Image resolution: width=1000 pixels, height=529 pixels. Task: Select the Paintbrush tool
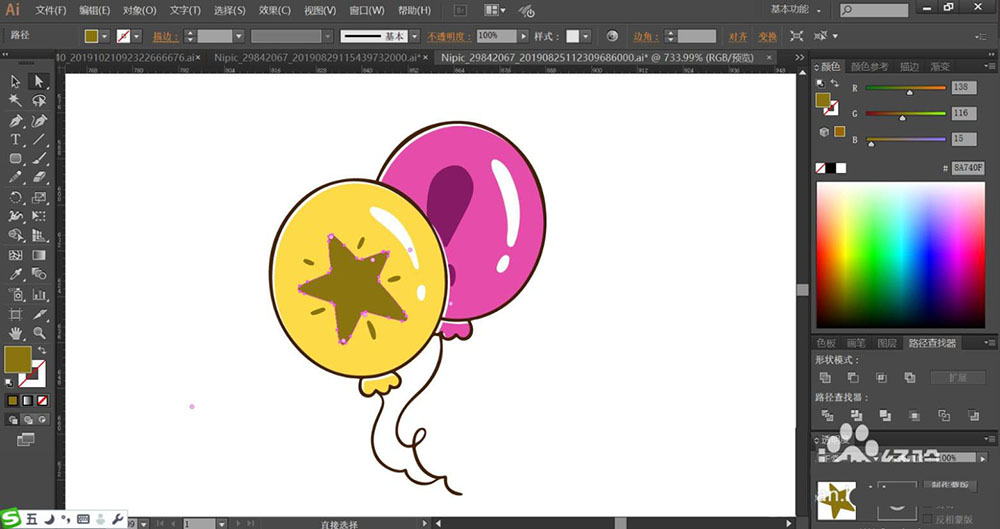(39, 159)
